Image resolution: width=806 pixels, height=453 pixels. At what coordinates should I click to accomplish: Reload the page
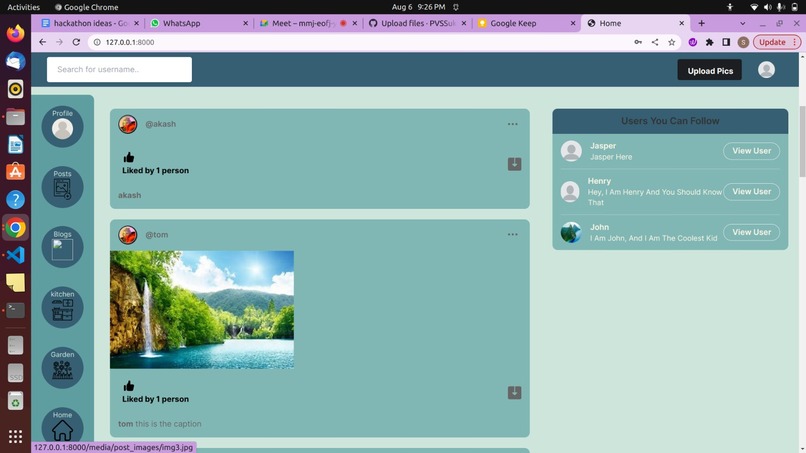tap(76, 42)
